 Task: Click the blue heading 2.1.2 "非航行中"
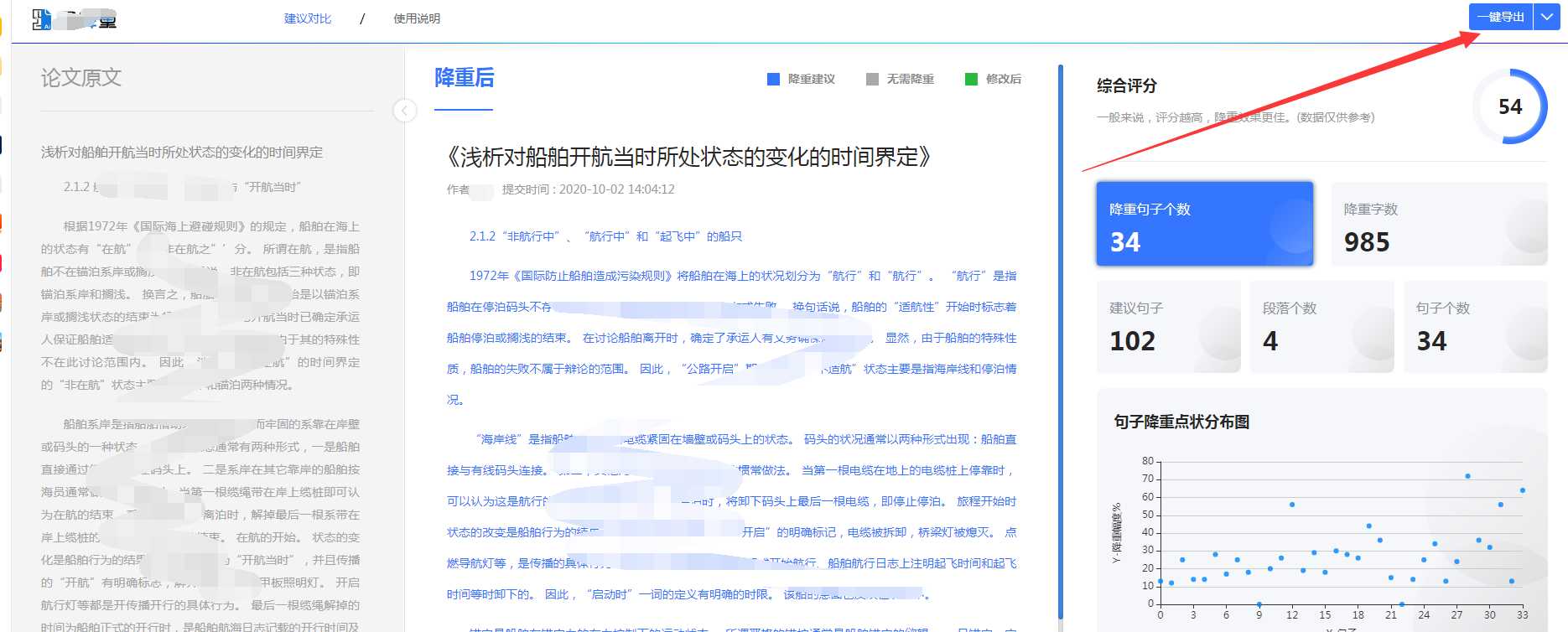(x=605, y=236)
